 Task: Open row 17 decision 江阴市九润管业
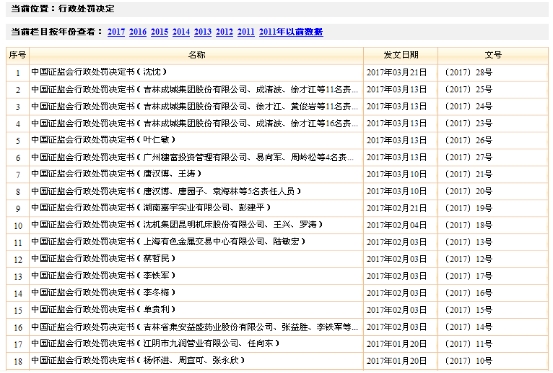(155, 343)
